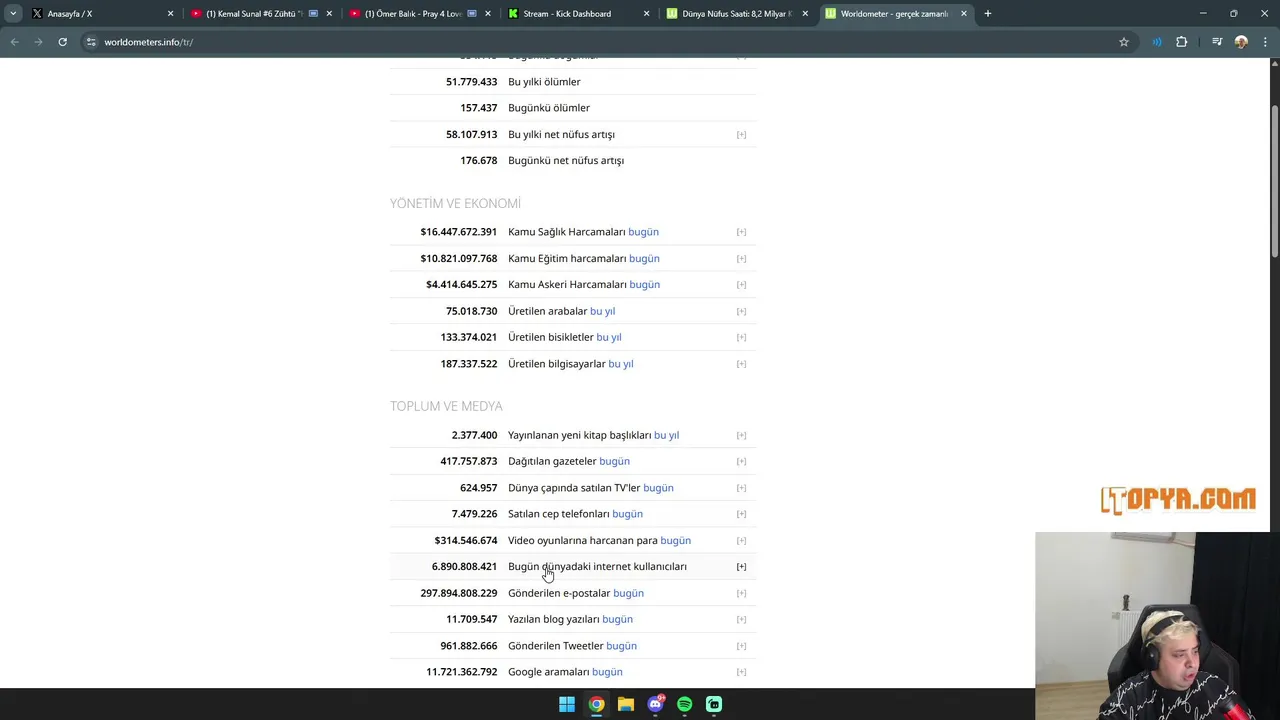Open Spotify from the taskbar
This screenshot has height=720, width=1280.
click(x=684, y=704)
